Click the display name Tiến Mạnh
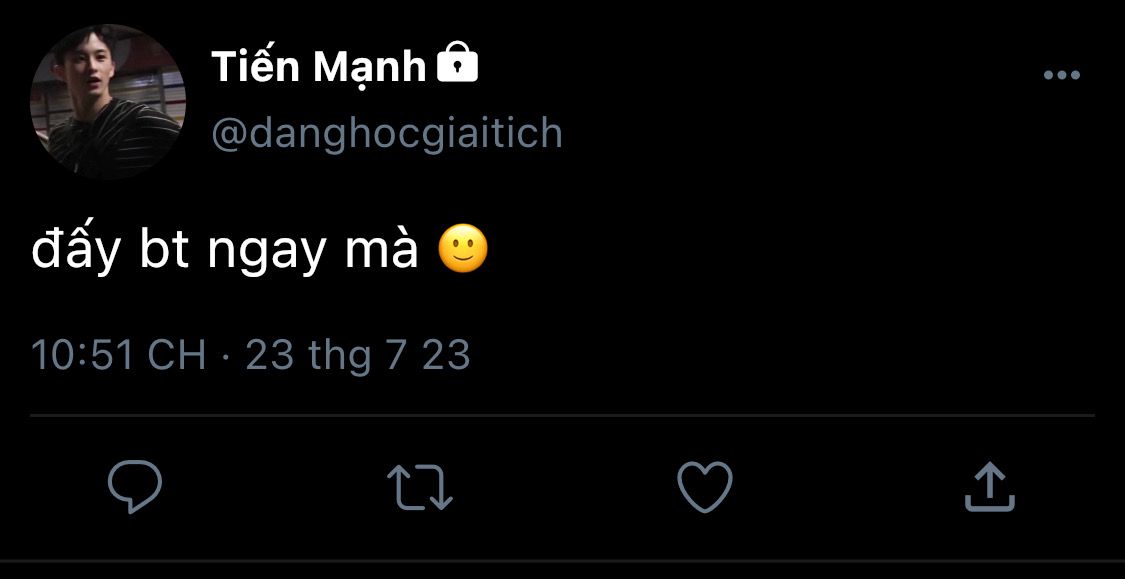The width and height of the screenshot is (1125, 579). click(318, 67)
